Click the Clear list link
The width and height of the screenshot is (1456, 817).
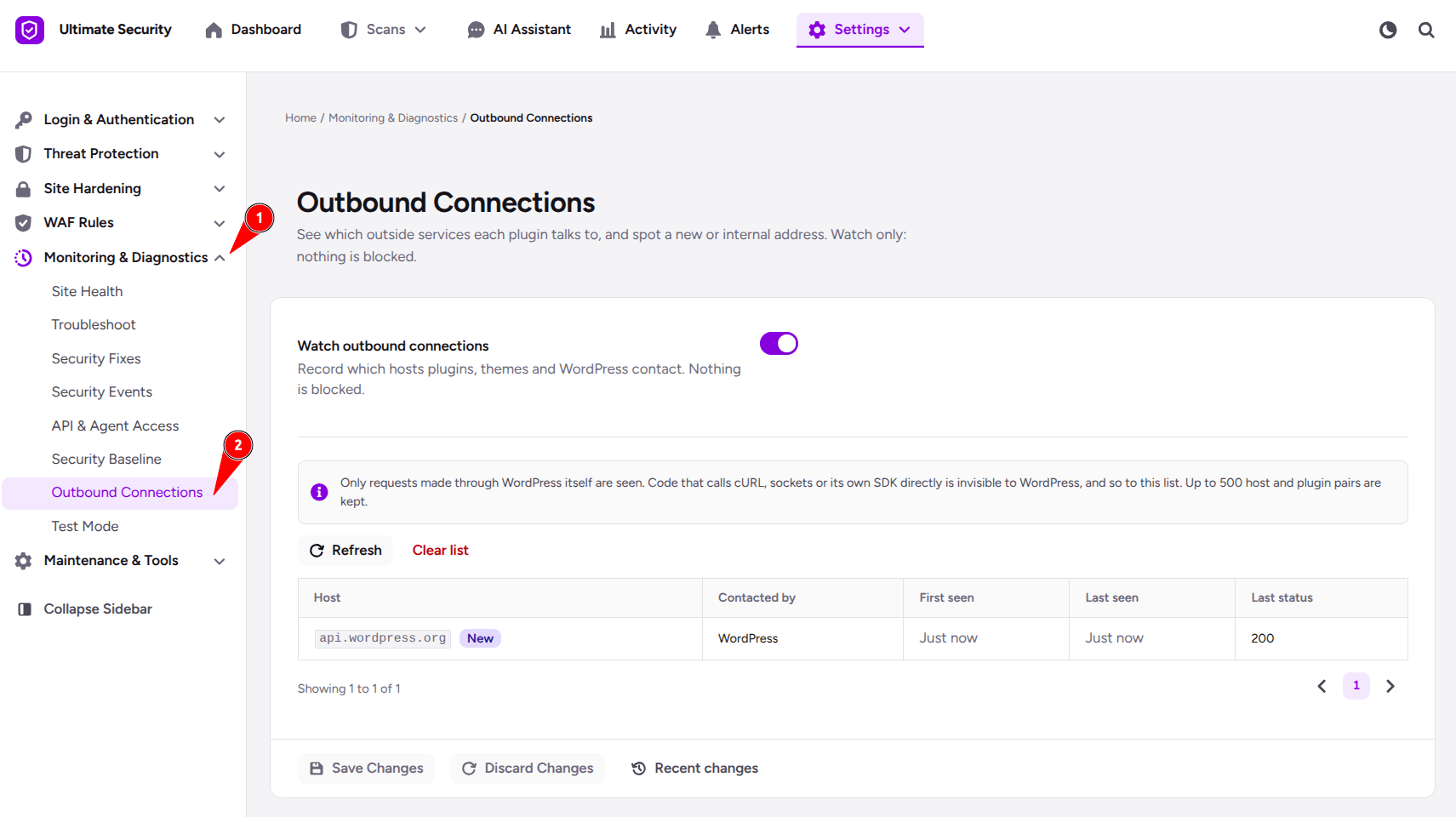pyautogui.click(x=440, y=551)
